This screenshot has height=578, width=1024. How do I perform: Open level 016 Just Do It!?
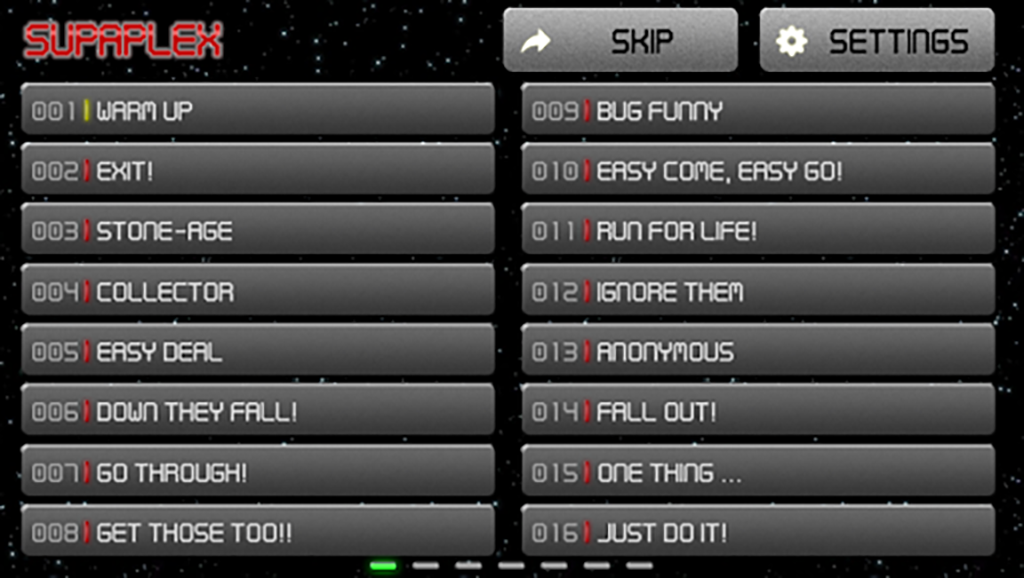(758, 532)
